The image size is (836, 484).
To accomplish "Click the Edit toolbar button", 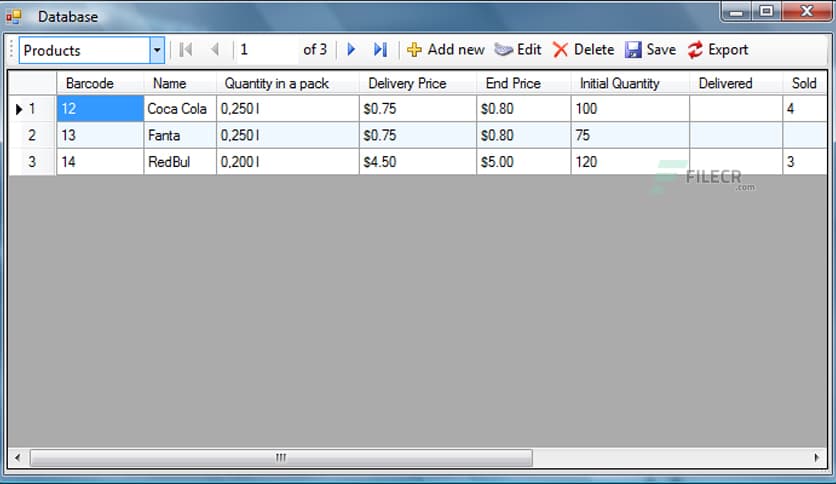I will pos(518,50).
